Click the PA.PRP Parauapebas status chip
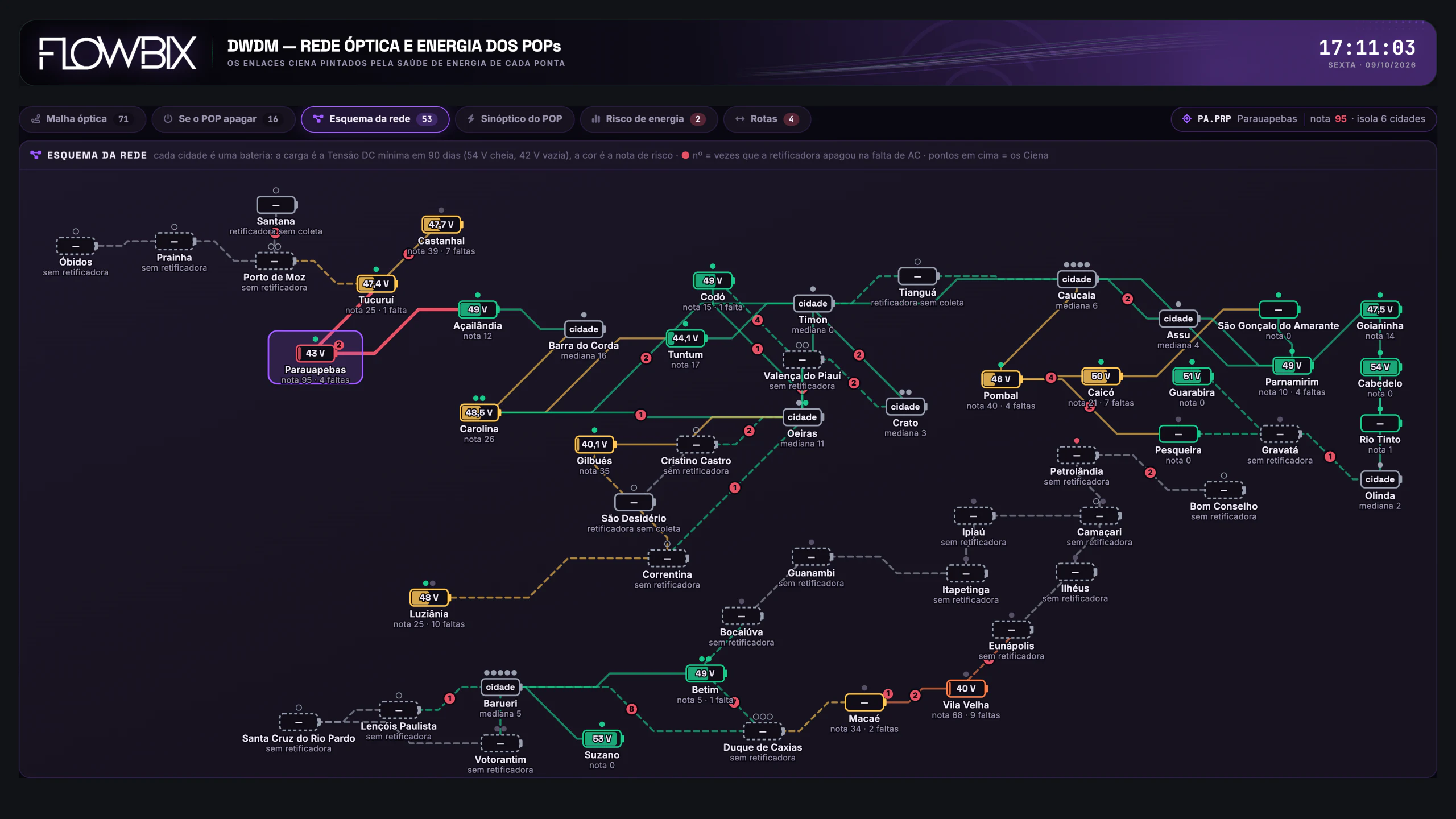 [1304, 119]
